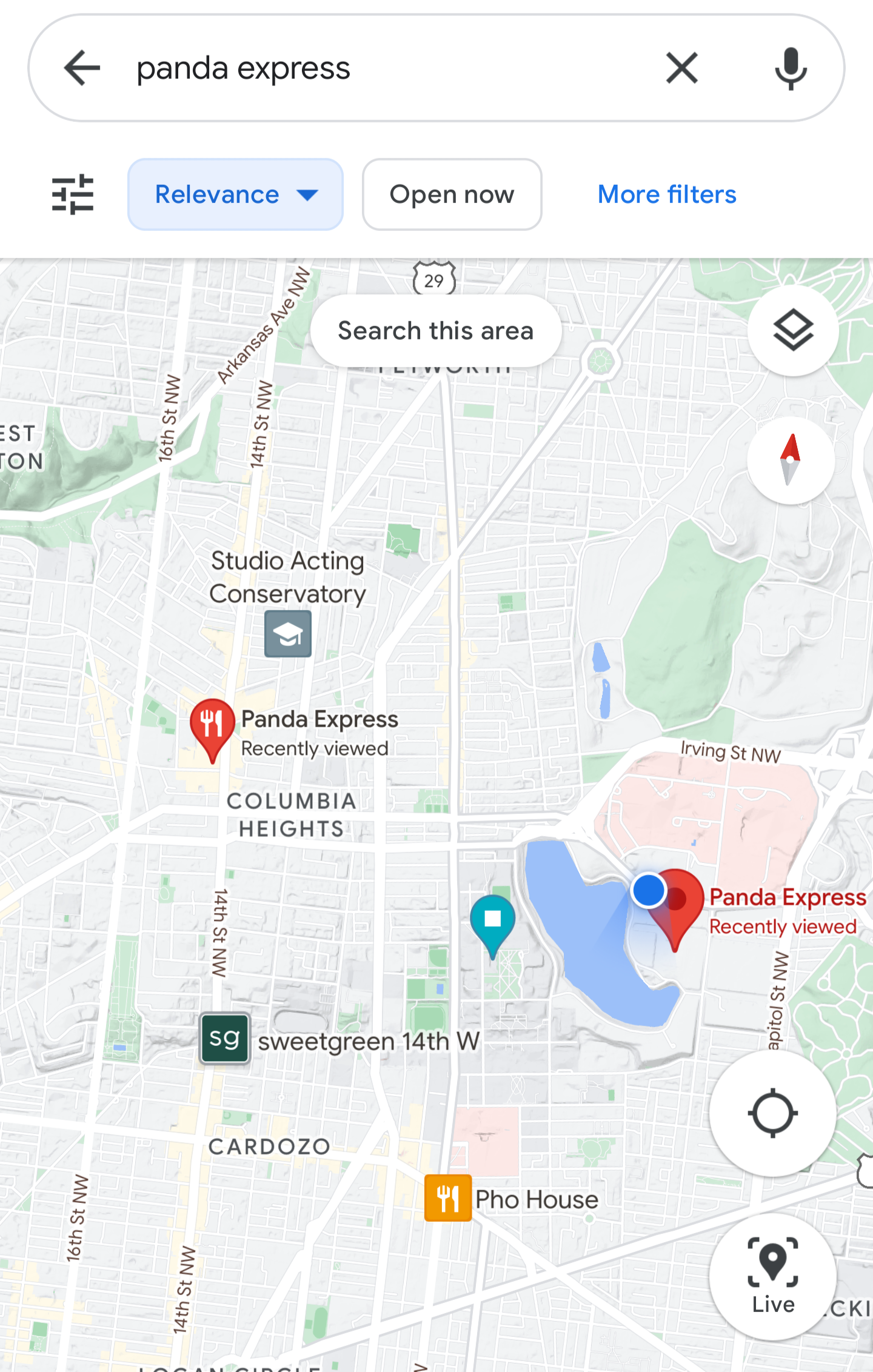The height and width of the screenshot is (1372, 873).
Task: Clear the panda express search text
Action: tap(682, 68)
